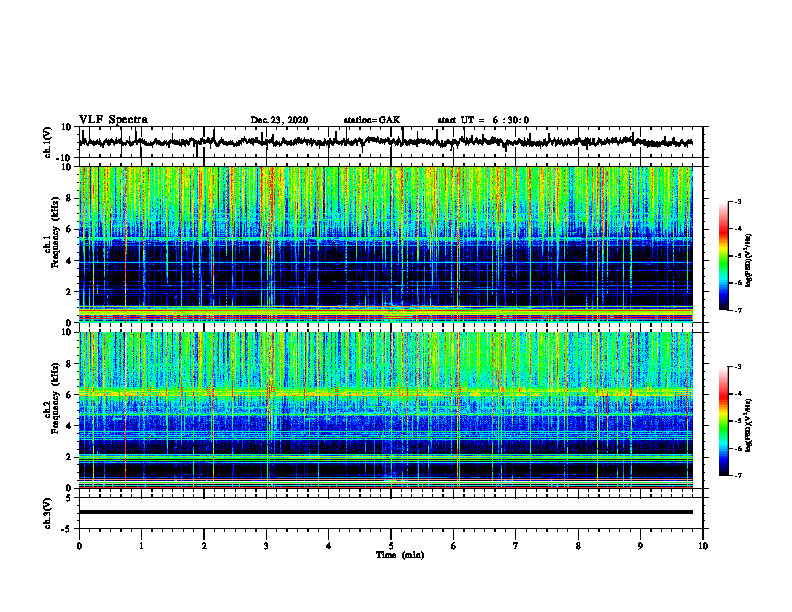
Task: Click the log(PSD) label beside ch.2 color bar
Action: (x=749, y=425)
